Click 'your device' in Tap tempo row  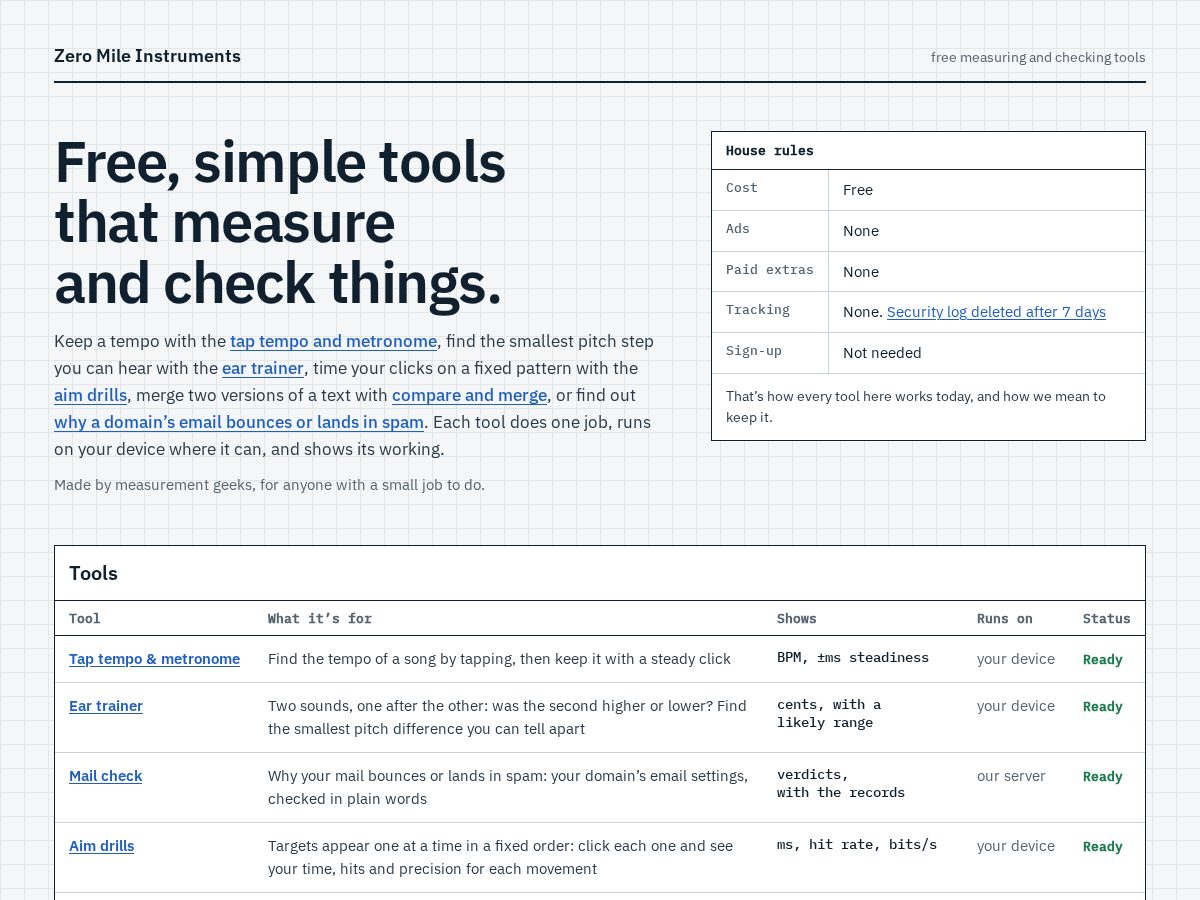pyautogui.click(x=1016, y=659)
